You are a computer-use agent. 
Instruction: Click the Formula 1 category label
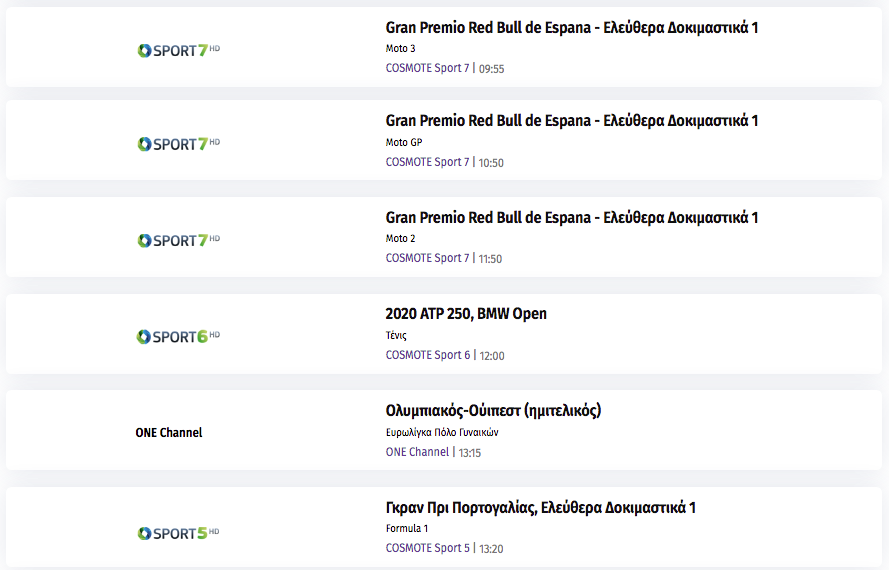point(407,528)
